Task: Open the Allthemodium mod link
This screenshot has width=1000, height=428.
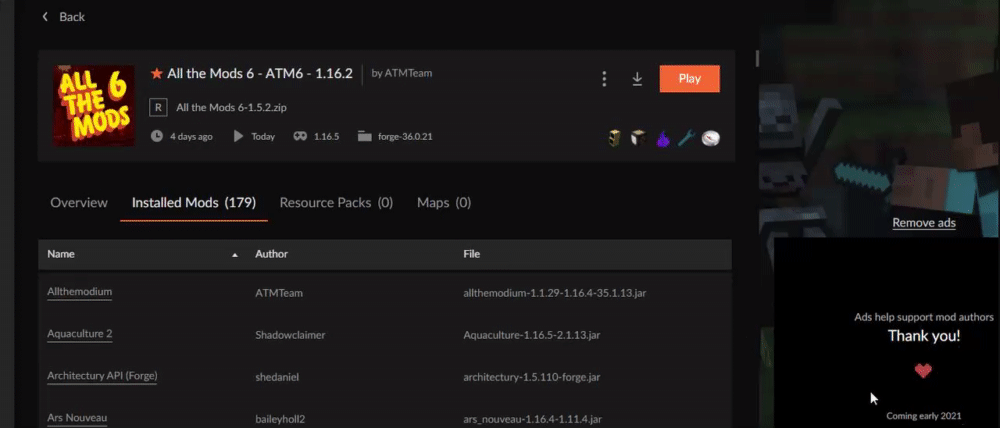Action: coord(80,291)
